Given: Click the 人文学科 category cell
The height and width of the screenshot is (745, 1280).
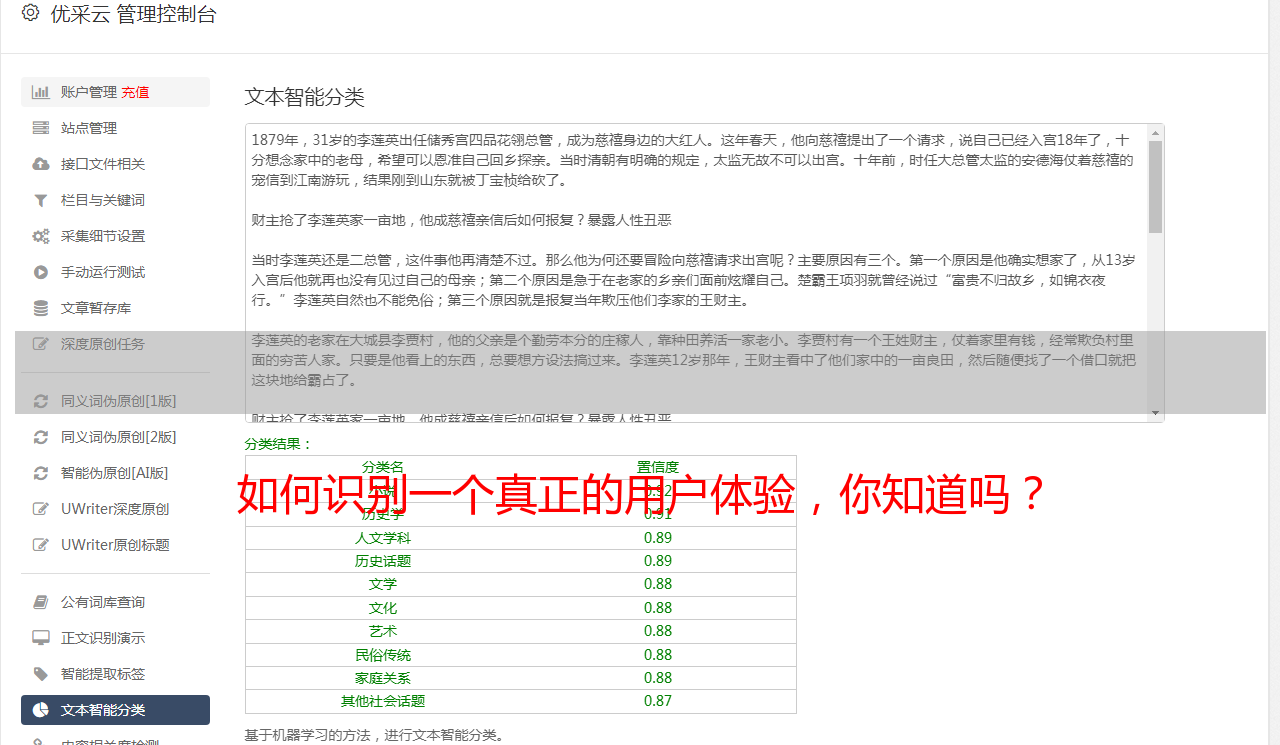Looking at the screenshot, I should pyautogui.click(x=383, y=538).
